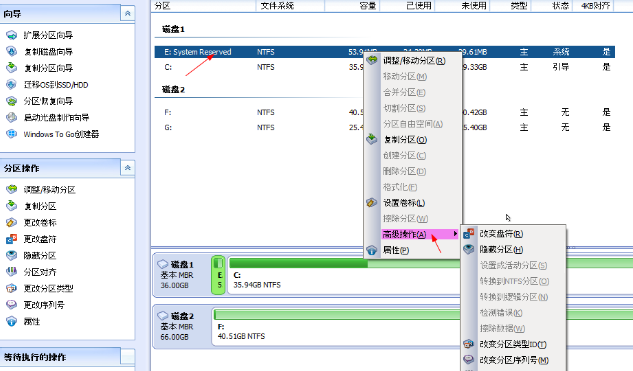Viewport: 633px width, 371px height.
Task: Click the F: 40.51GB NTFS partition bar
Action: click(336, 327)
